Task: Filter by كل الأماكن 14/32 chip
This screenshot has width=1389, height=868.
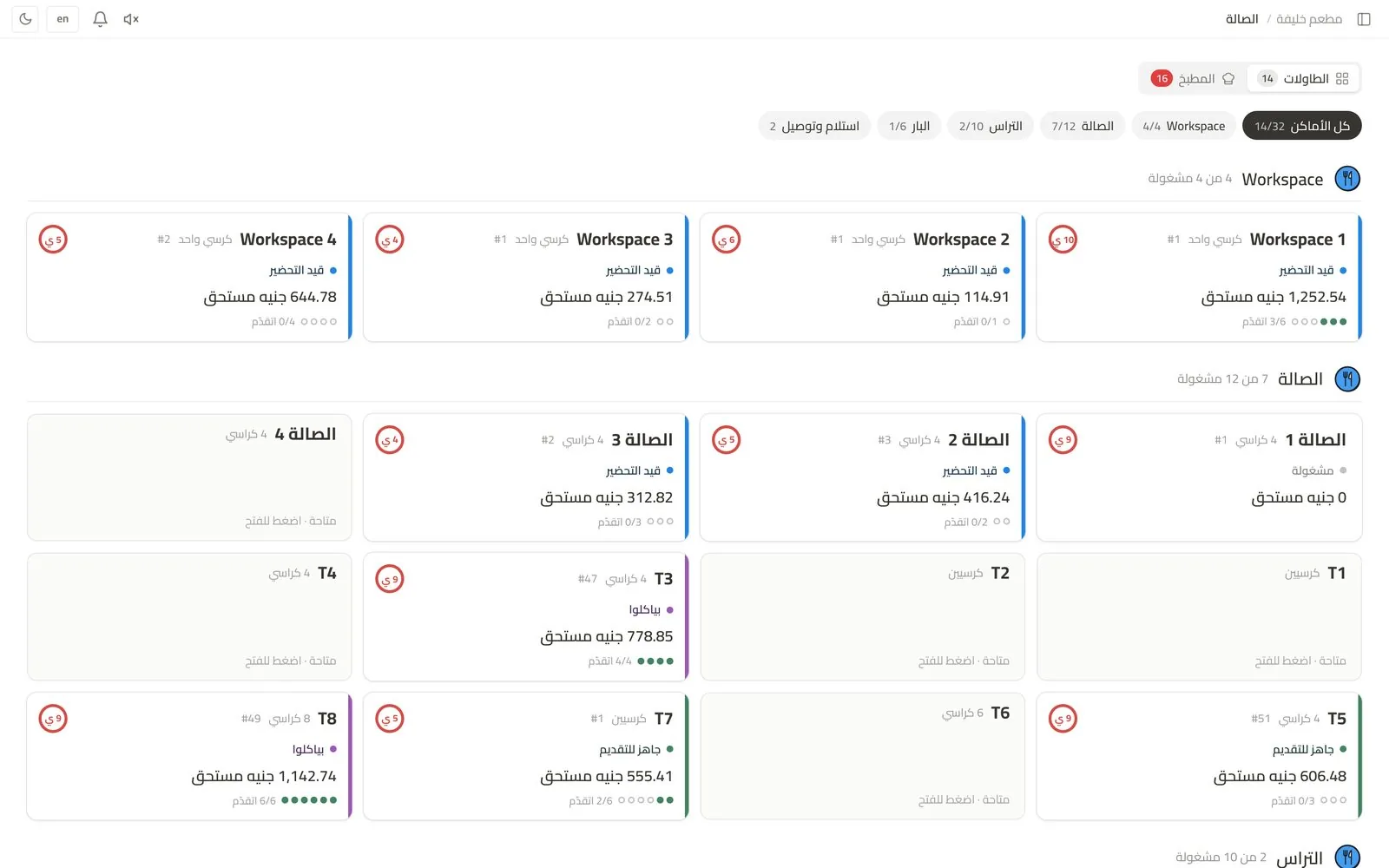Action: tap(1302, 126)
